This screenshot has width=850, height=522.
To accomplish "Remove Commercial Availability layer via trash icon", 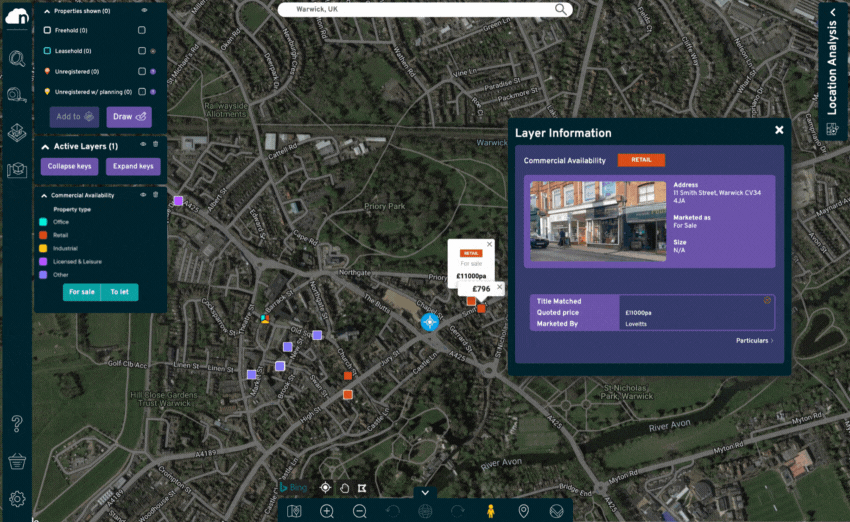I will tap(156, 195).
